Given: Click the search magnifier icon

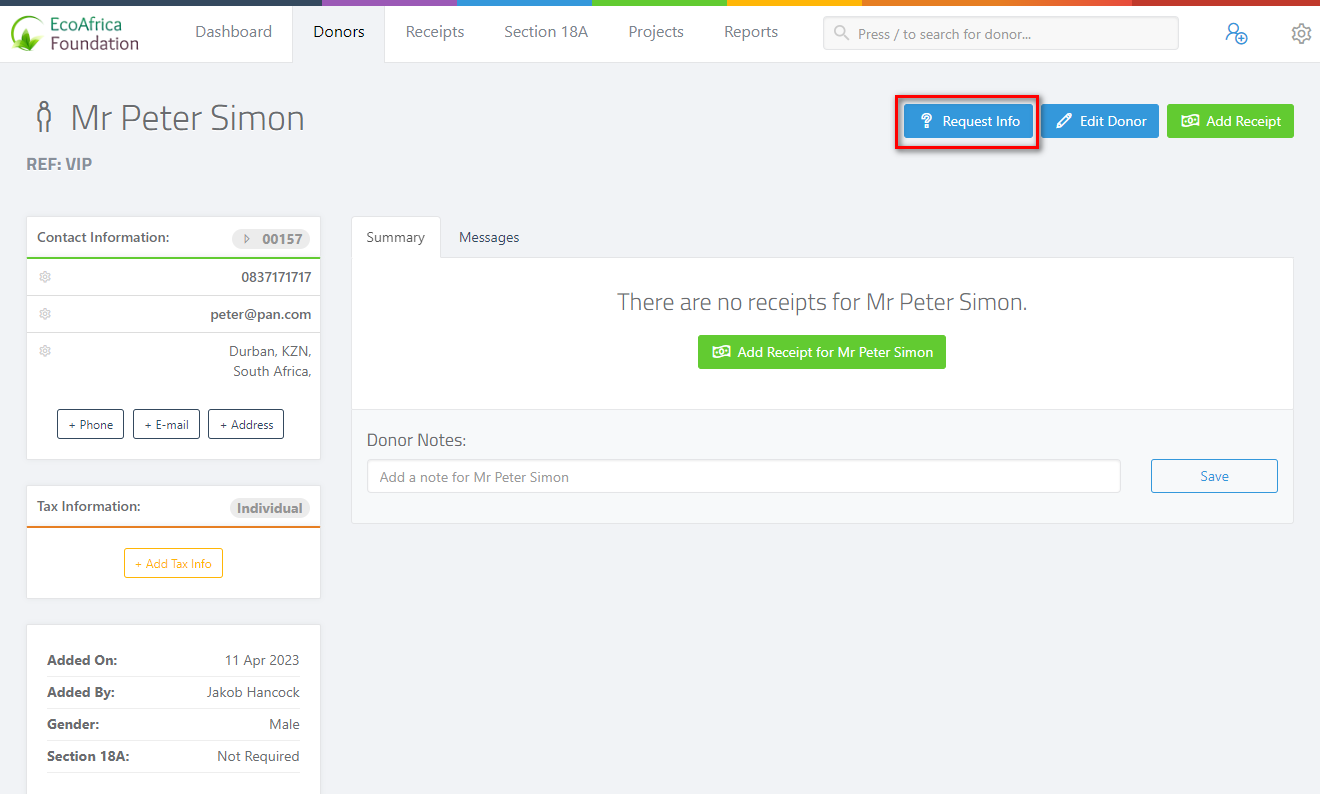Looking at the screenshot, I should (x=841, y=33).
